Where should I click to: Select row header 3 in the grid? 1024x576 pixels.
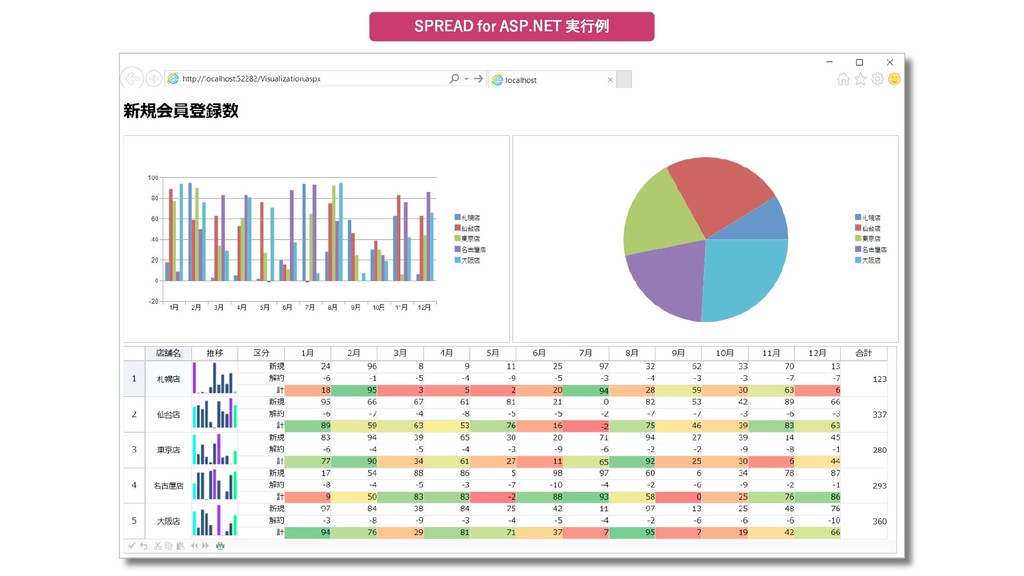point(134,449)
